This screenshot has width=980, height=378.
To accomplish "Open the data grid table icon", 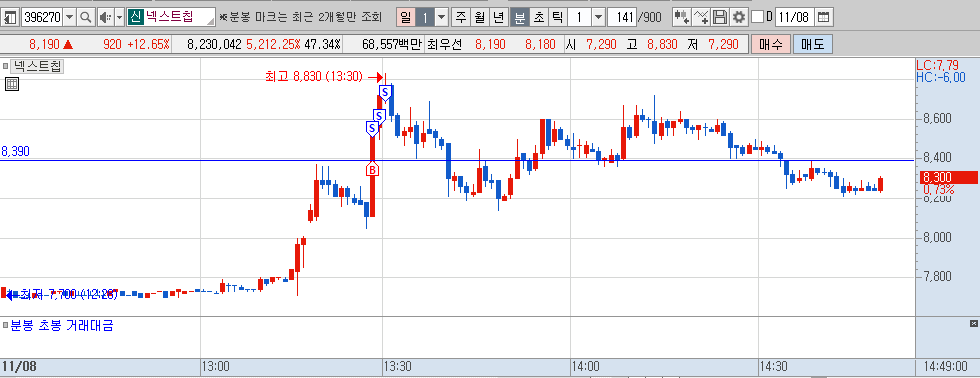I will (12, 84).
